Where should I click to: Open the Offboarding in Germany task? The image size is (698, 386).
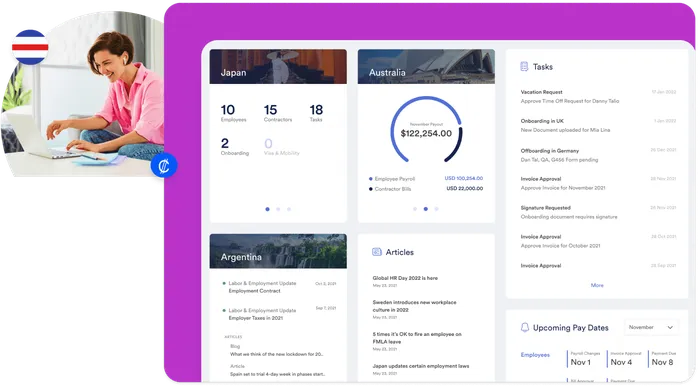tap(598, 155)
